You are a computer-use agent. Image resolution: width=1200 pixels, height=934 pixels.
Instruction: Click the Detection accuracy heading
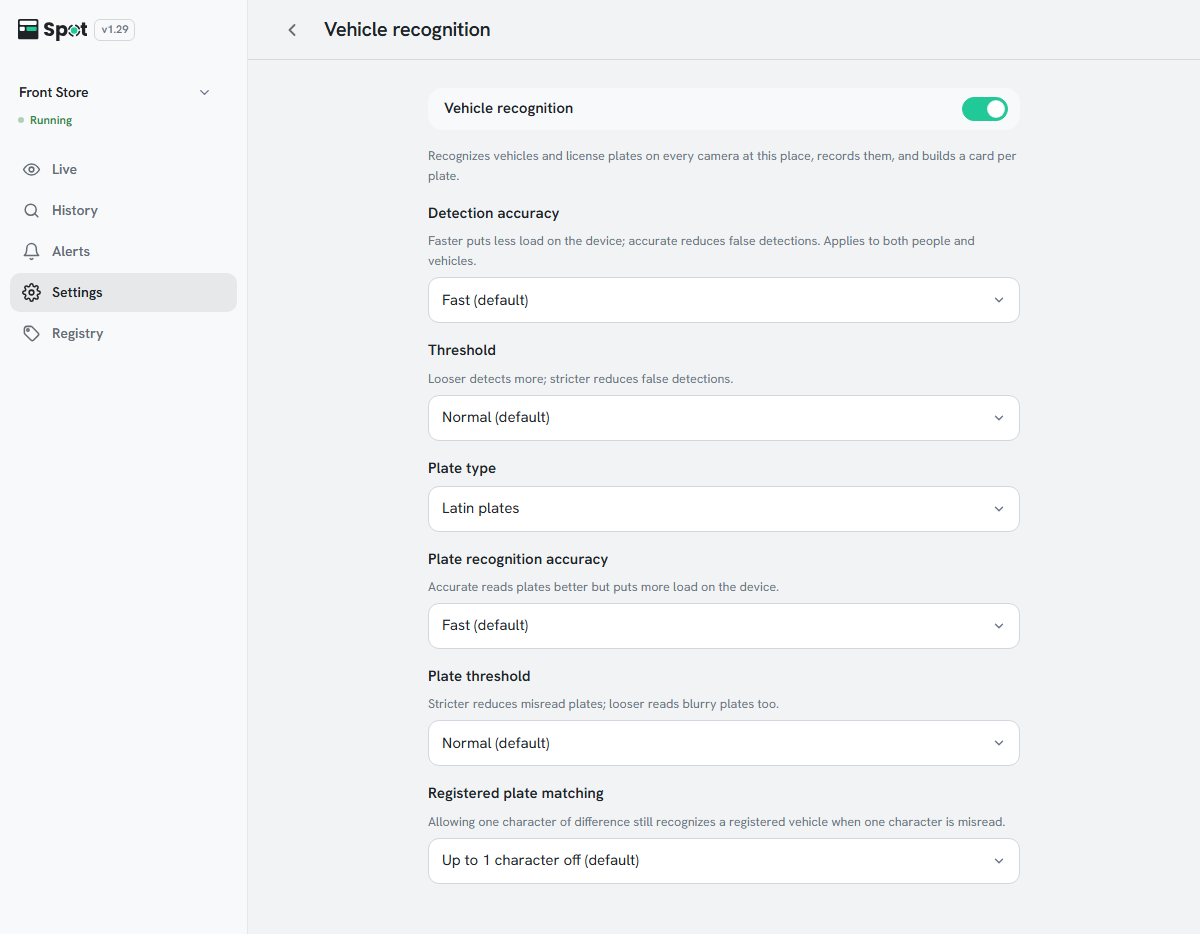click(493, 214)
